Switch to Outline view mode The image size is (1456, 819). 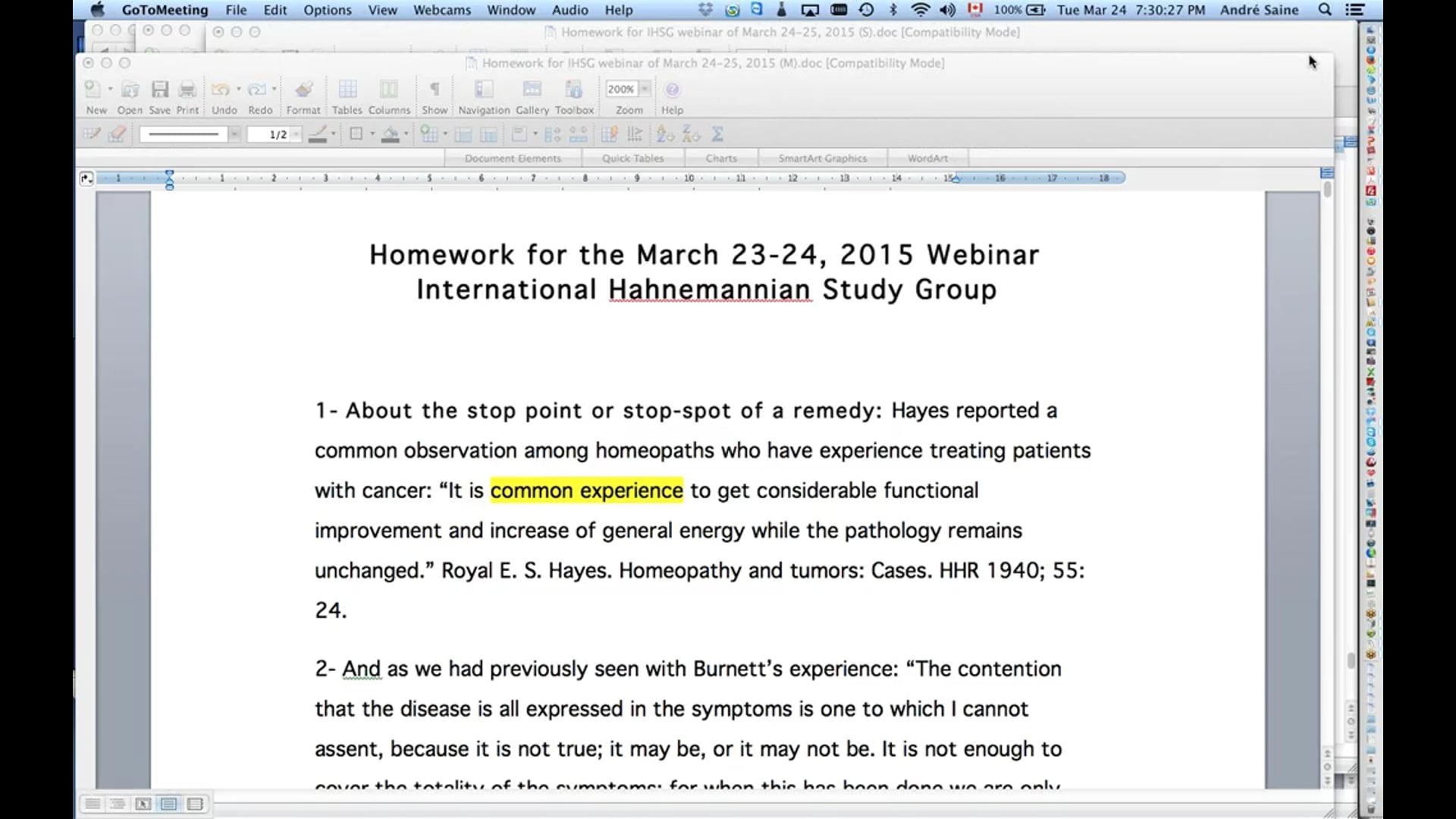tap(118, 804)
